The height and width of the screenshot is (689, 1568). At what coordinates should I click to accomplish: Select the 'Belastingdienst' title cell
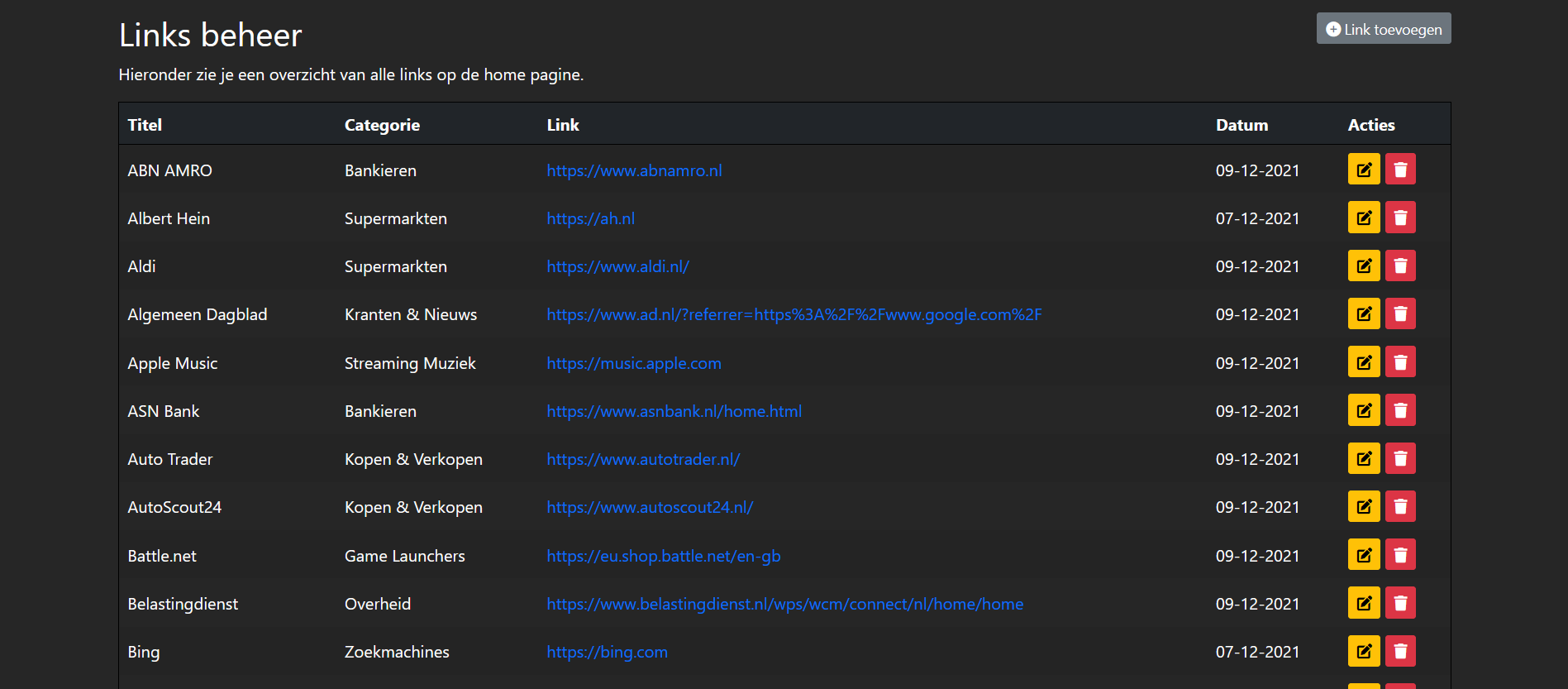183,604
